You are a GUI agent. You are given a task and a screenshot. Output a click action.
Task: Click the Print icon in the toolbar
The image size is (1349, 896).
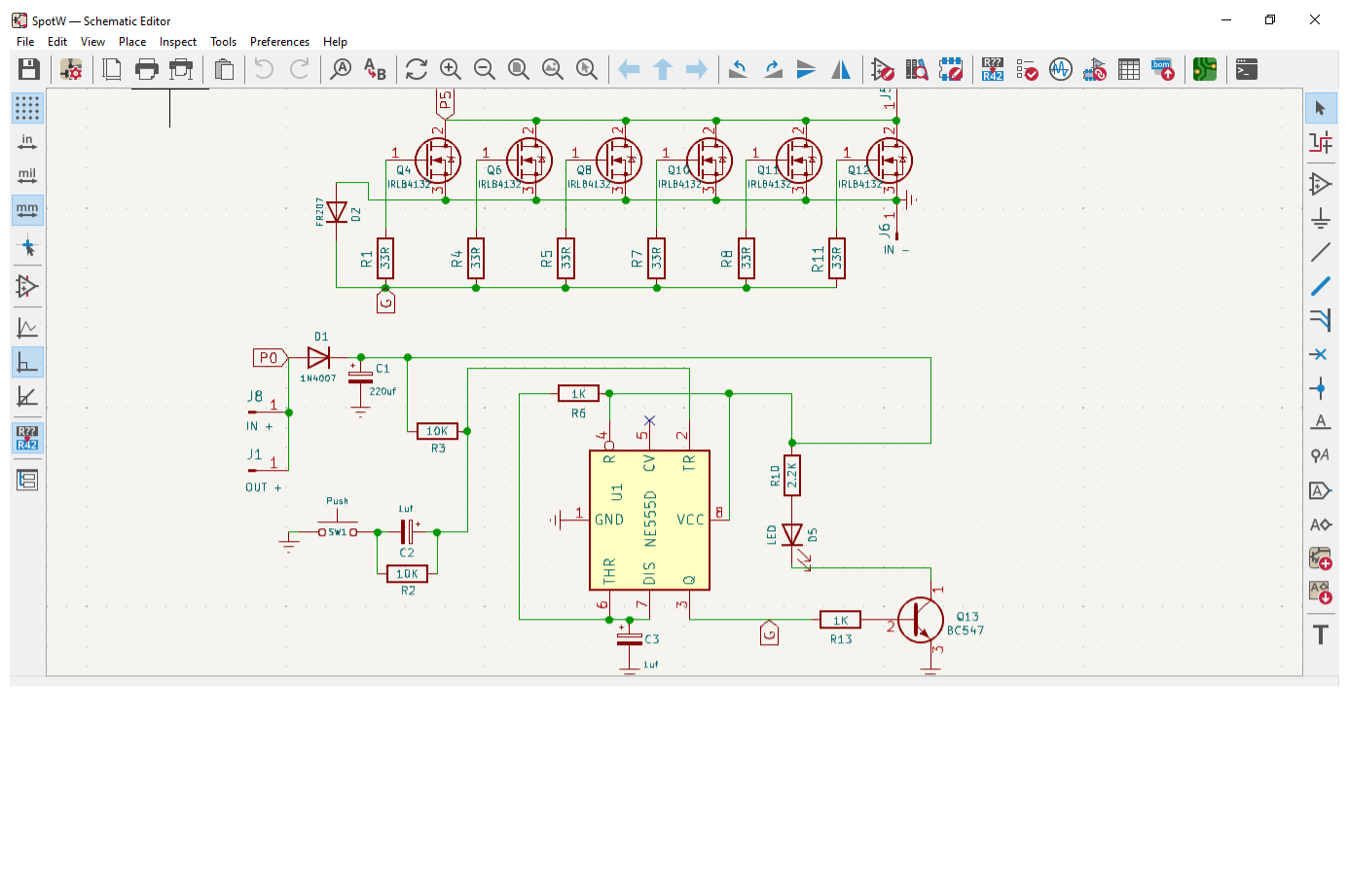click(147, 69)
